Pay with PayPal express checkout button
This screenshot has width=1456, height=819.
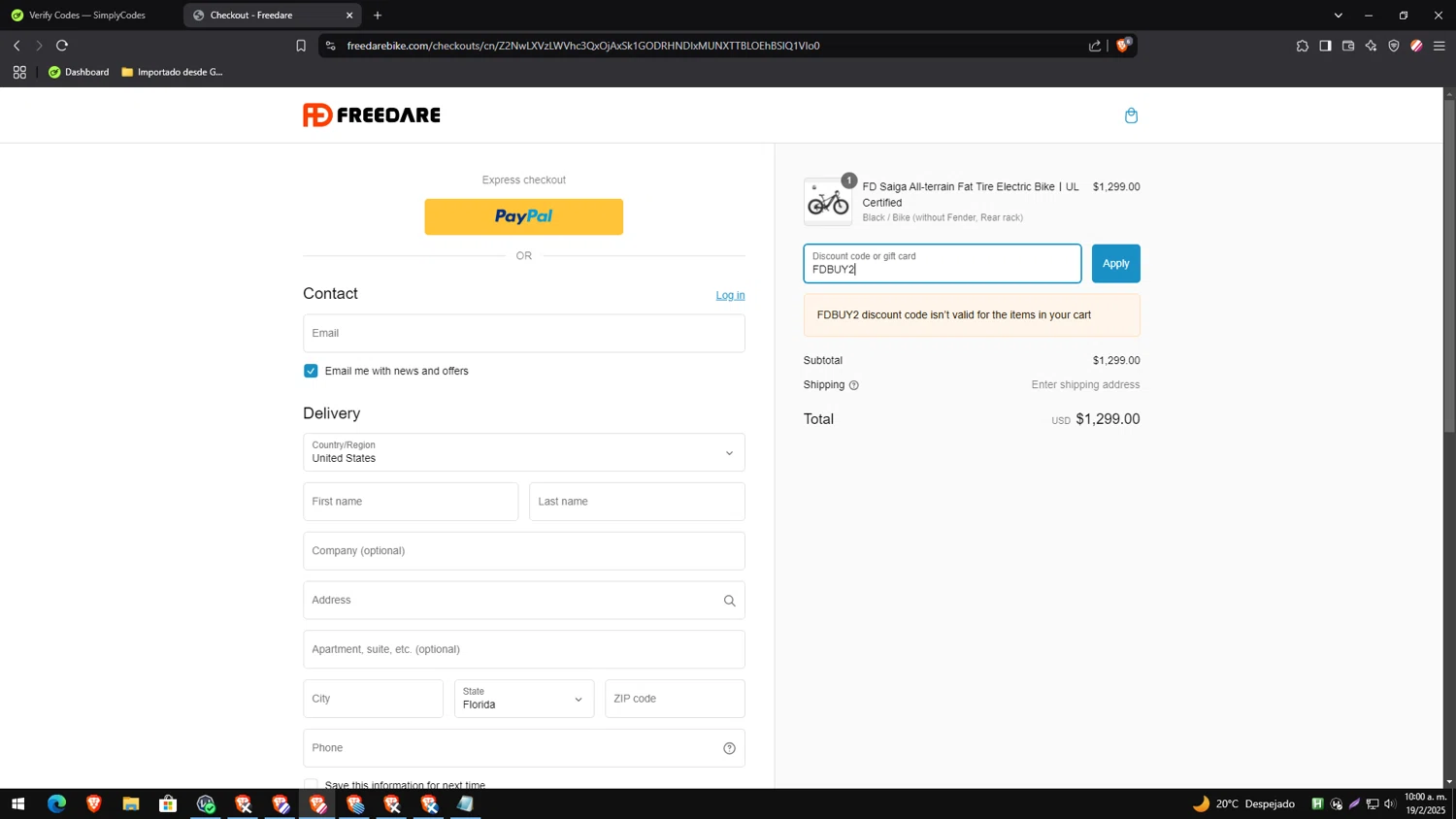point(524,216)
